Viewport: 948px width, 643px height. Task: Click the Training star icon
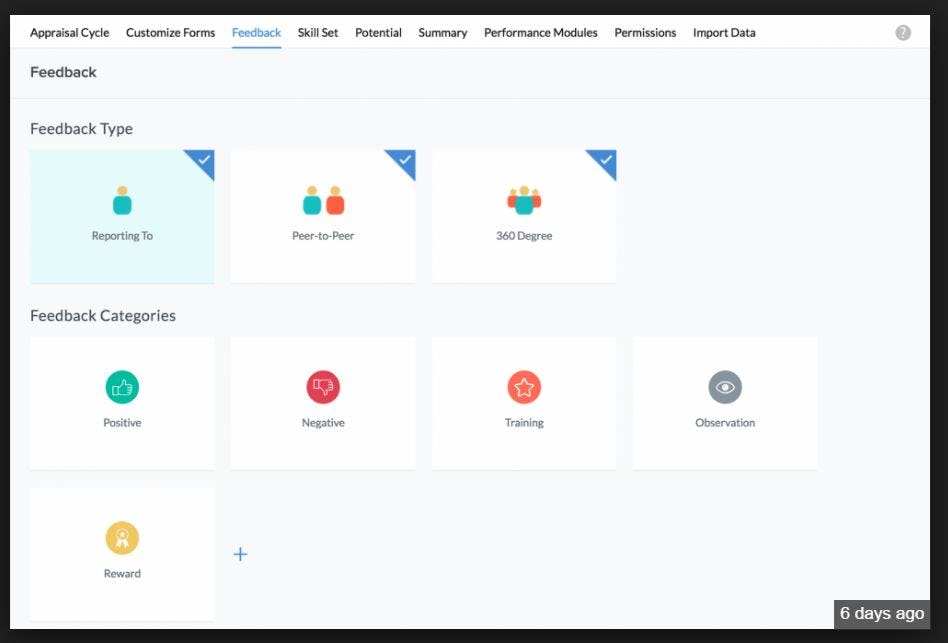pos(524,387)
